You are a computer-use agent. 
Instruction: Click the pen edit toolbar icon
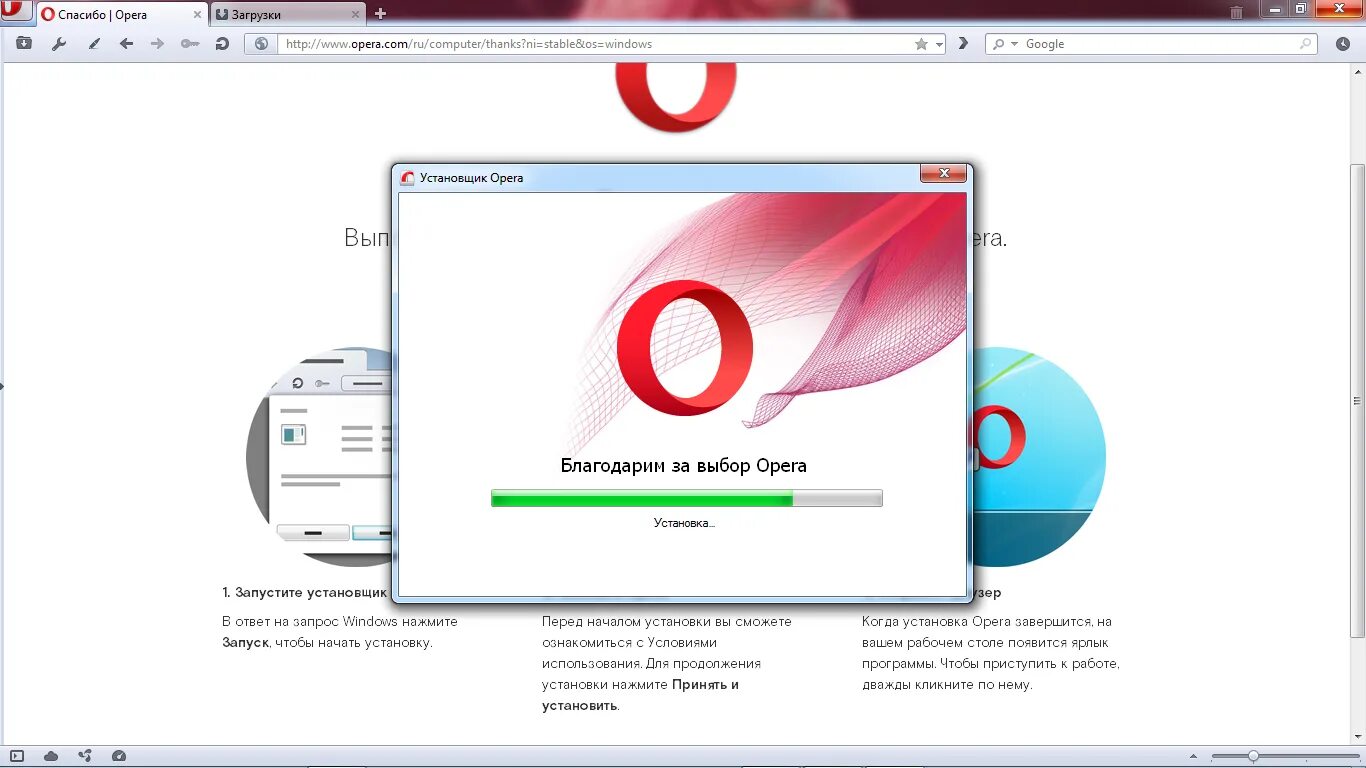tap(94, 44)
